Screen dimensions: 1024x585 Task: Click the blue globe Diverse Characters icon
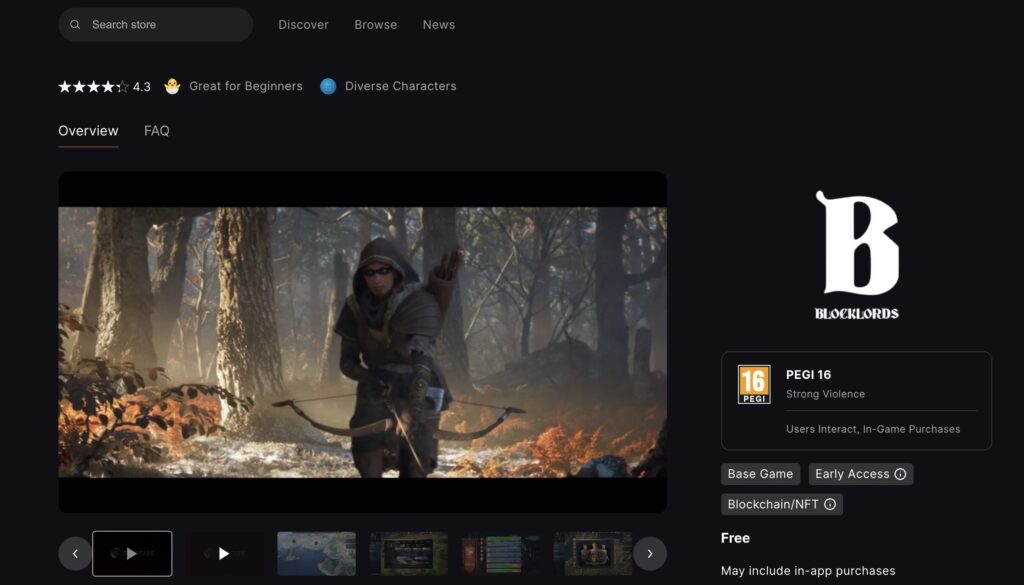pos(328,86)
